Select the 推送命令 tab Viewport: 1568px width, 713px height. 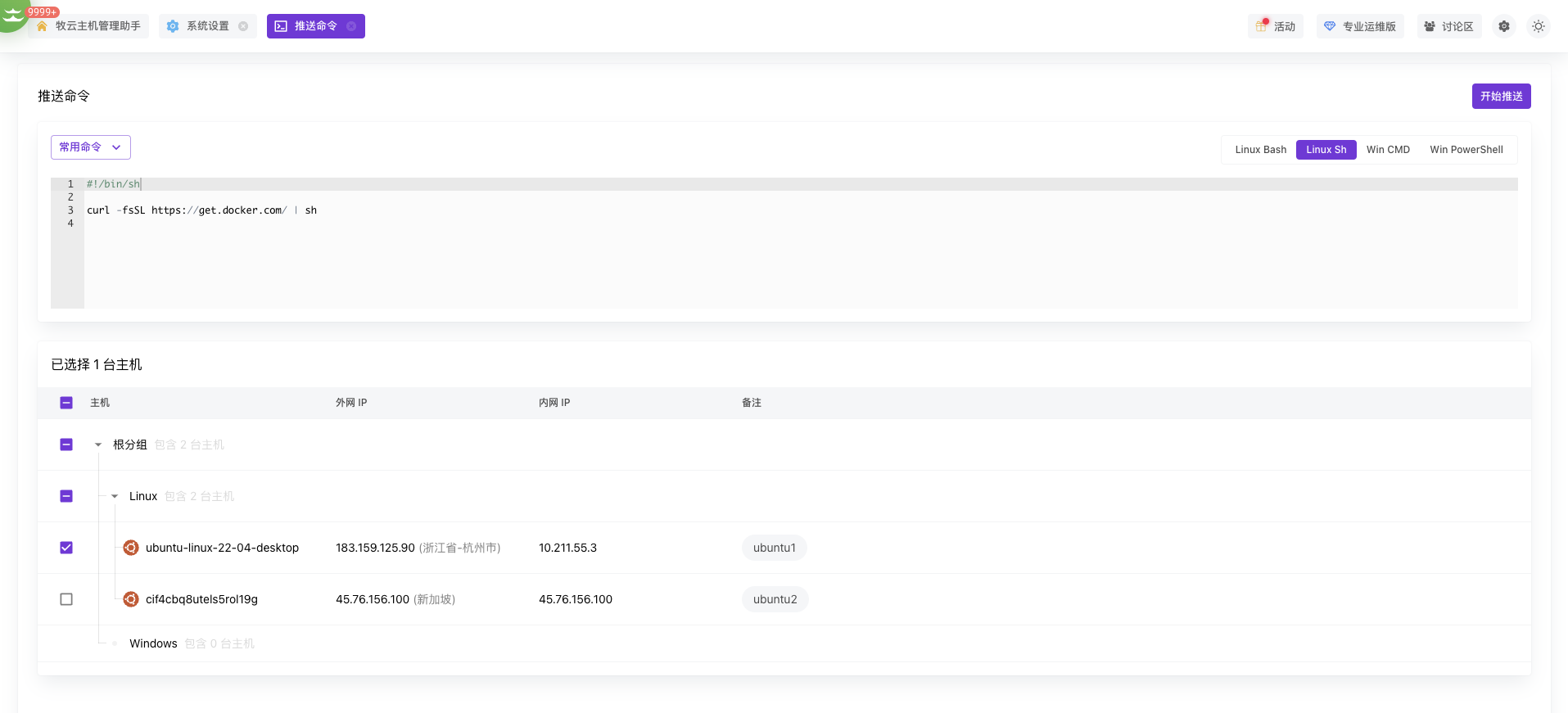(x=316, y=26)
